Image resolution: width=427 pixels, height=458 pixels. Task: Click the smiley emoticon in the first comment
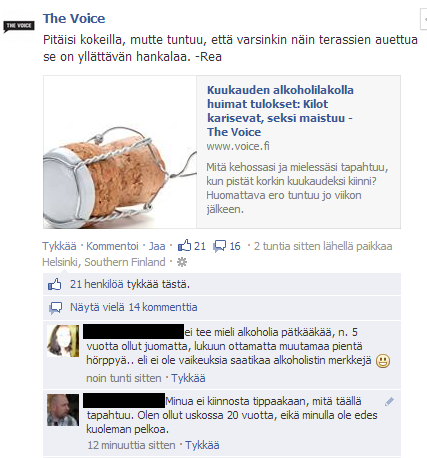383,361
